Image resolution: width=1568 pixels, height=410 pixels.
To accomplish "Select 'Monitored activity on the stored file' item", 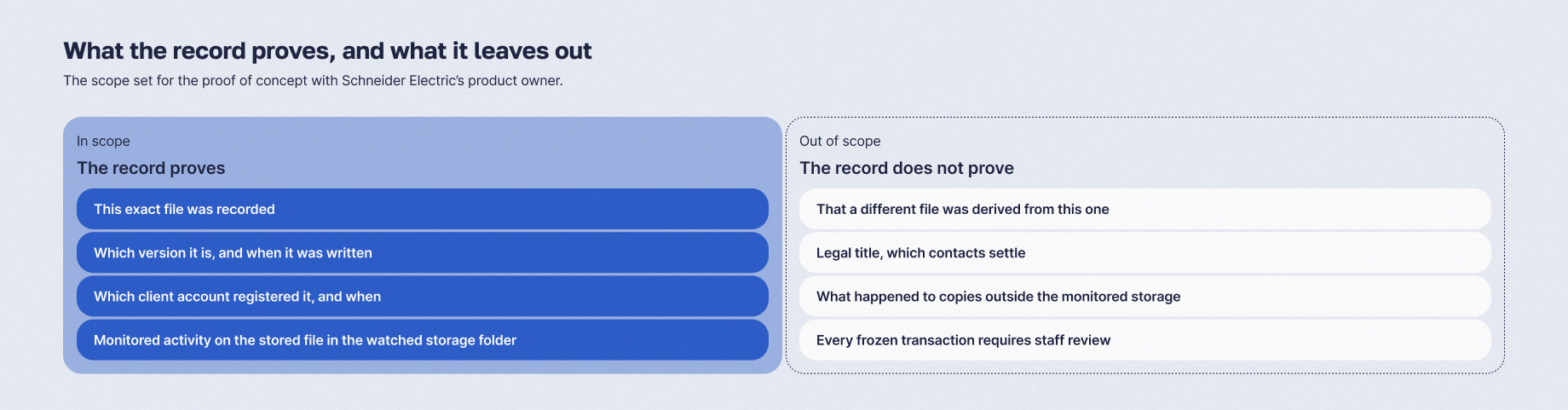I will (423, 339).
